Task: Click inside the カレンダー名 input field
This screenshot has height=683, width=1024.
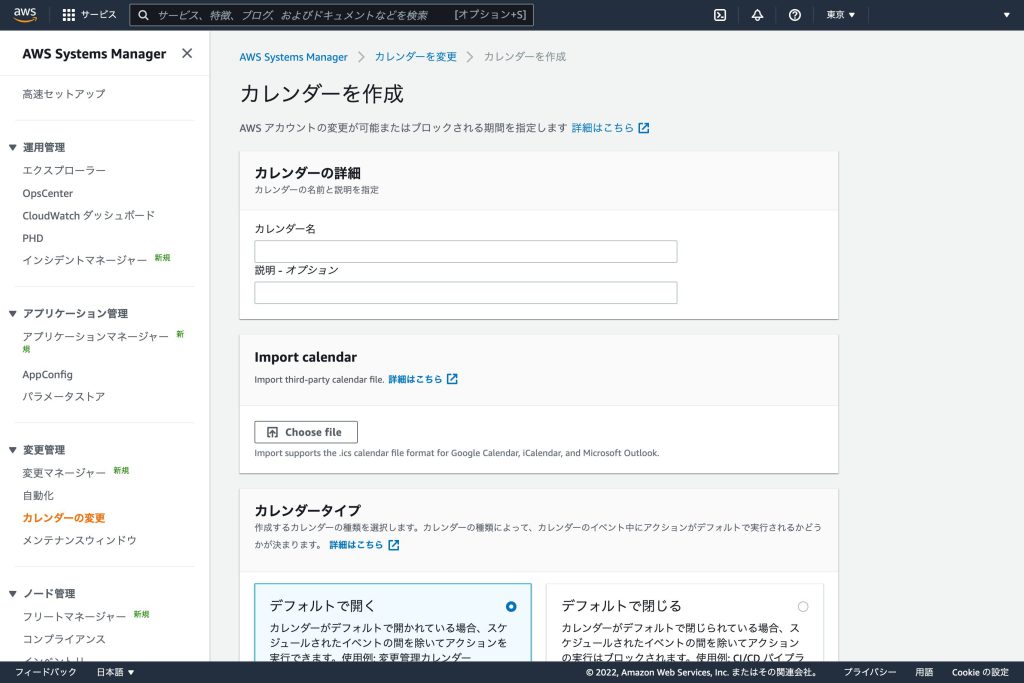Action: click(x=465, y=251)
